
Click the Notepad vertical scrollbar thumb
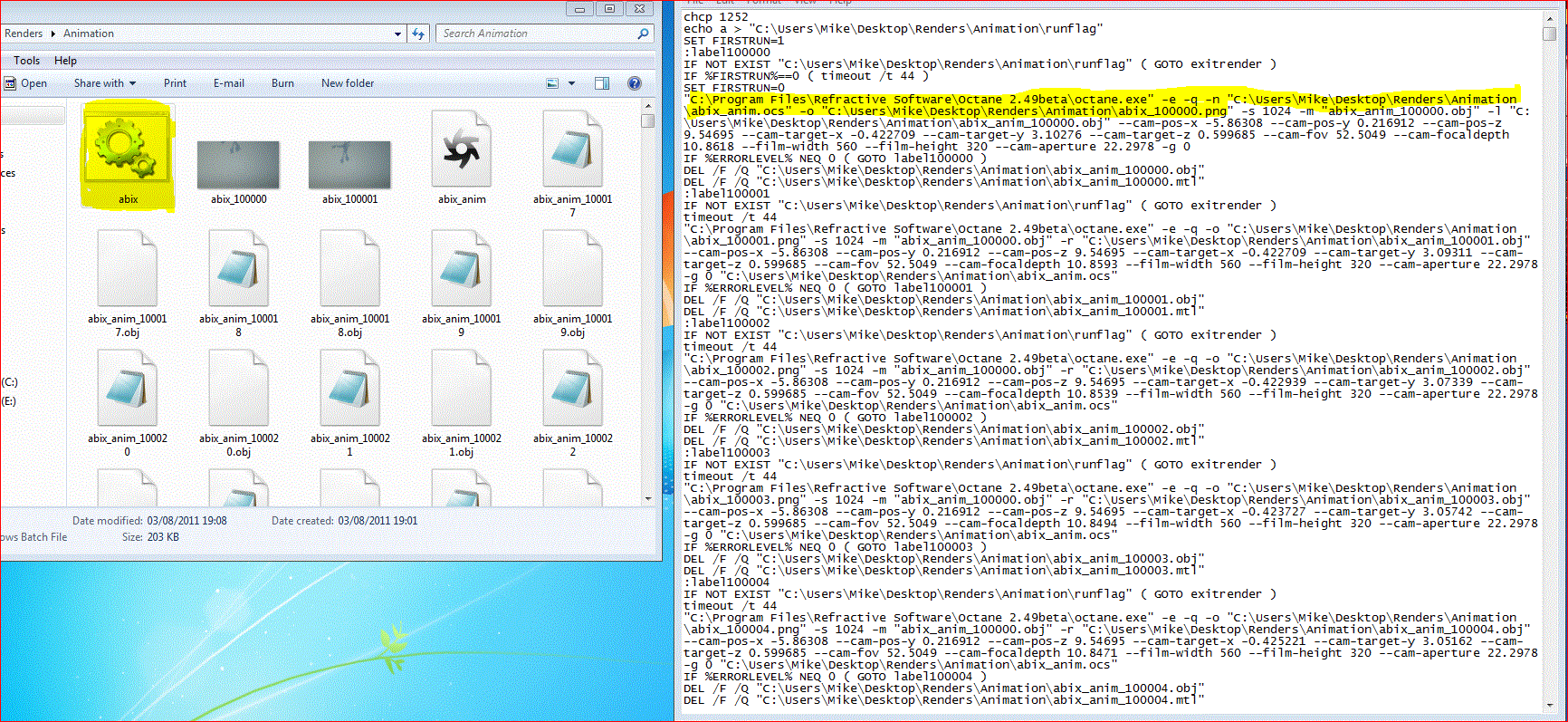click(1549, 33)
